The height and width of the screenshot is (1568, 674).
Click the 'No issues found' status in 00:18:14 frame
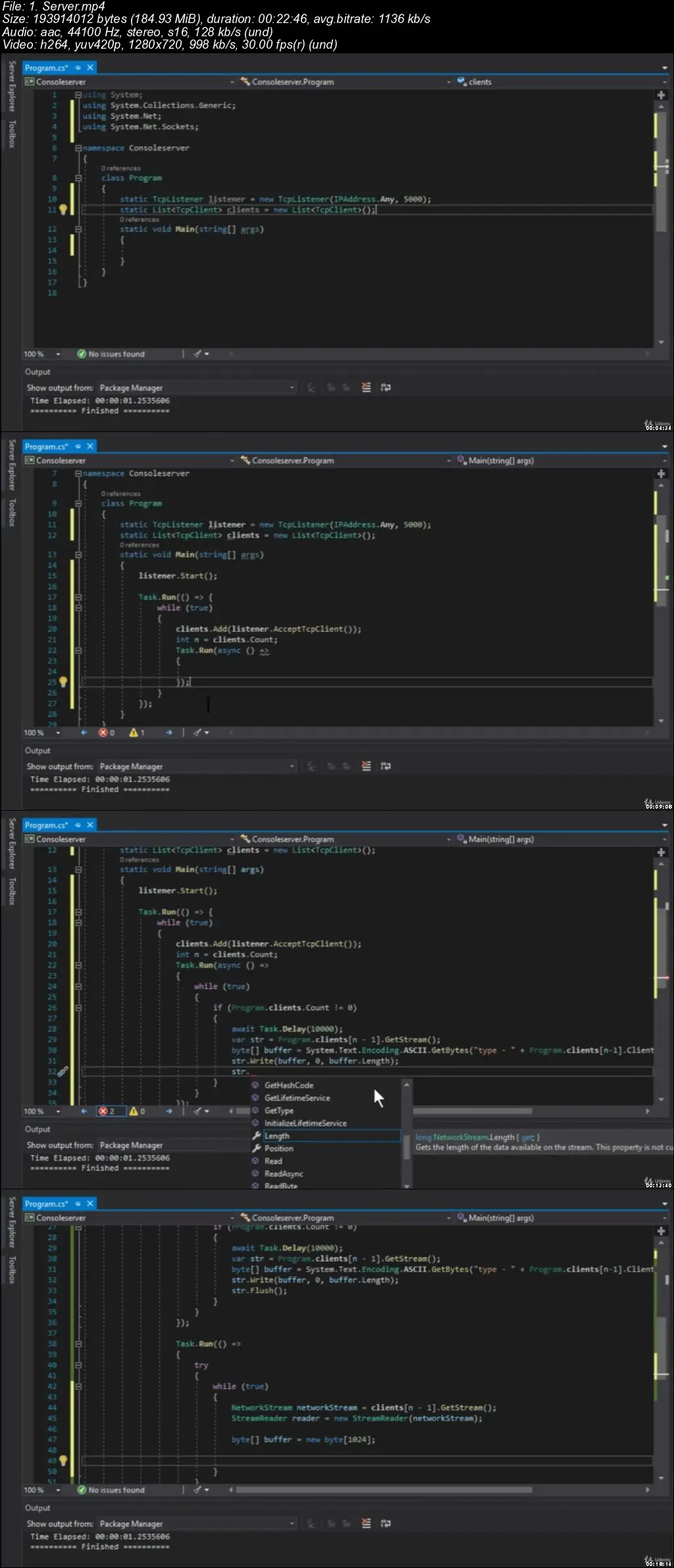(x=117, y=1490)
